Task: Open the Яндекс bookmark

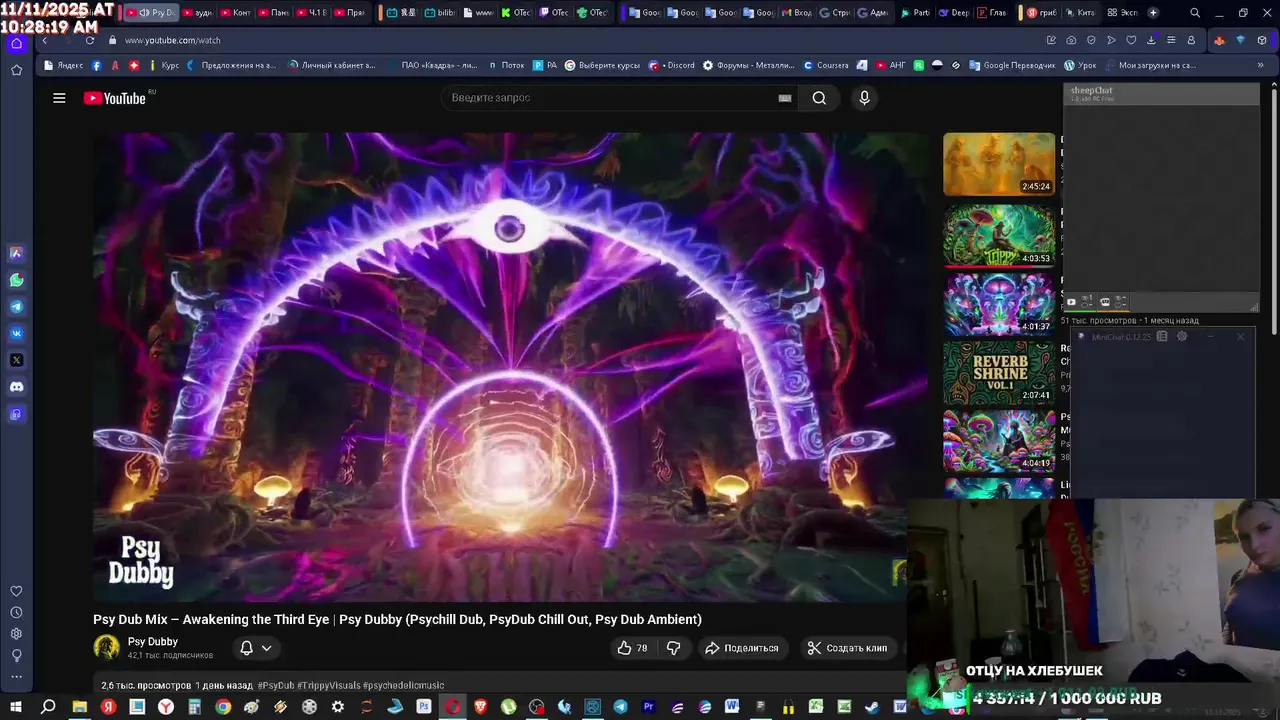Action: [x=64, y=65]
